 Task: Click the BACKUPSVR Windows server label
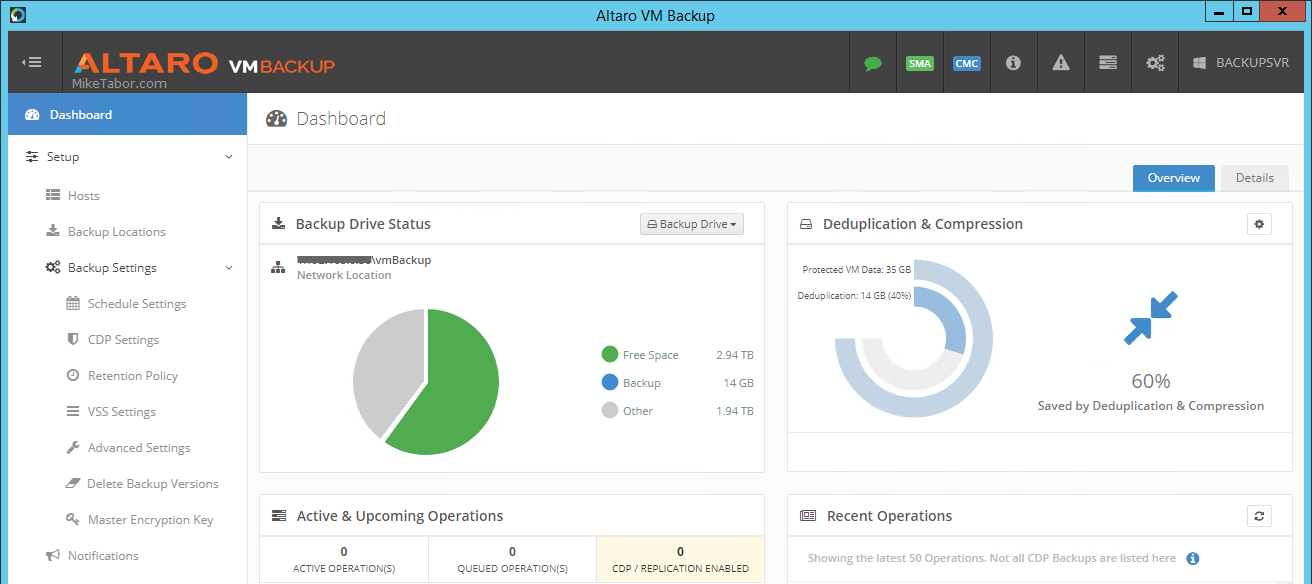click(x=1241, y=62)
